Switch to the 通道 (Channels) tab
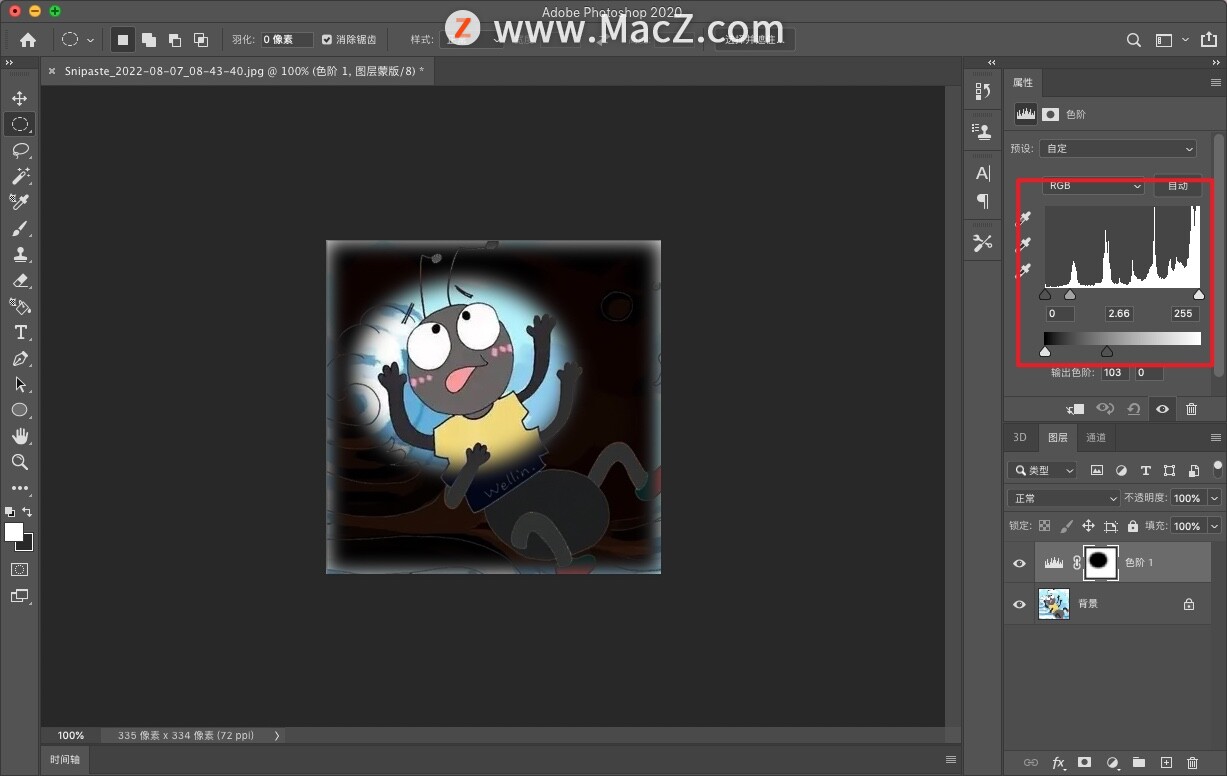 [x=1096, y=438]
